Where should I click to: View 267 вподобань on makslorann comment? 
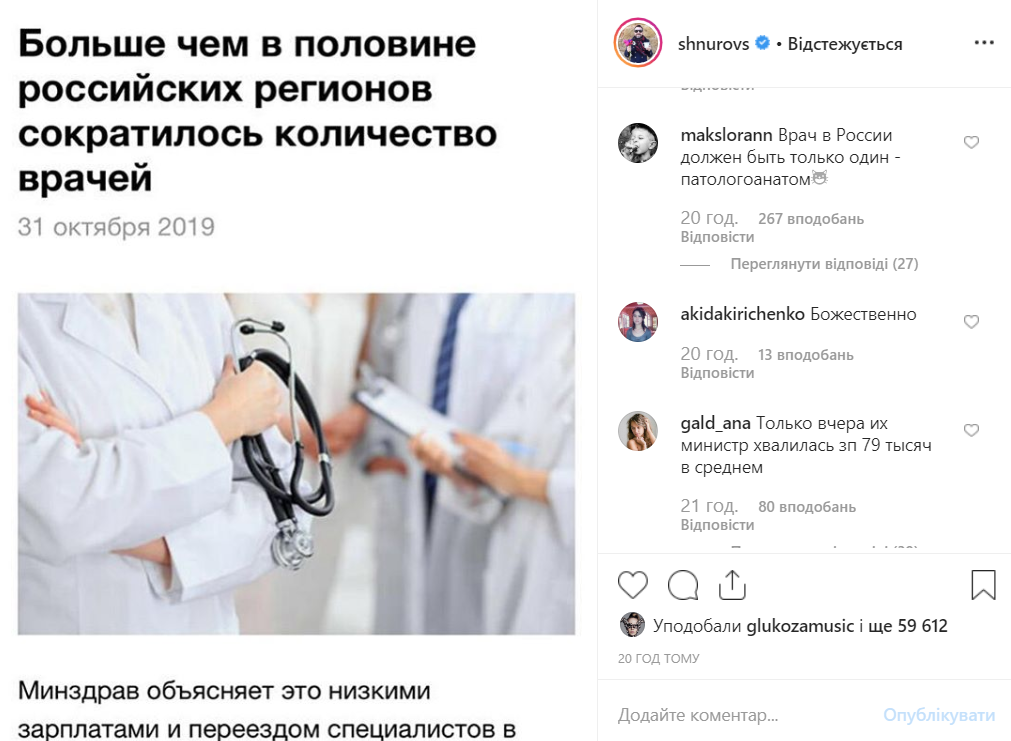click(810, 219)
